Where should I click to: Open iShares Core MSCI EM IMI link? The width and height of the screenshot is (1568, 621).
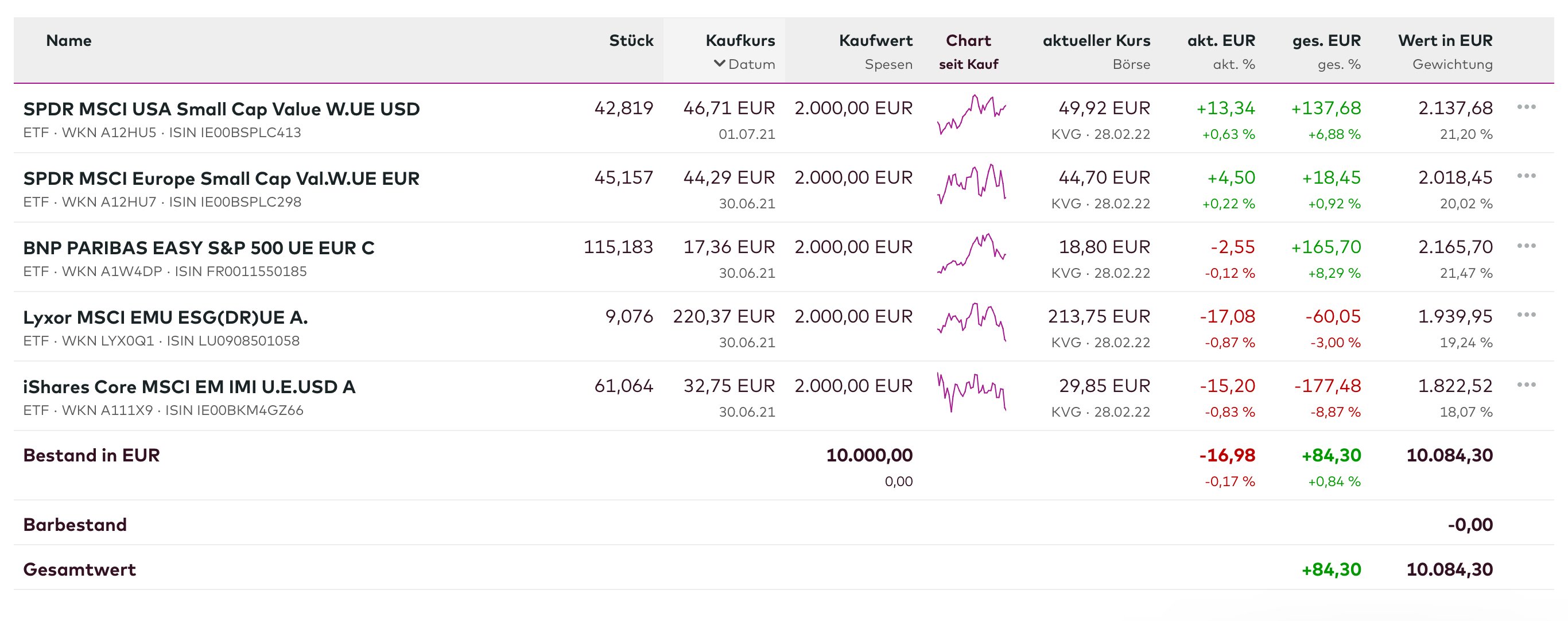coord(189,387)
